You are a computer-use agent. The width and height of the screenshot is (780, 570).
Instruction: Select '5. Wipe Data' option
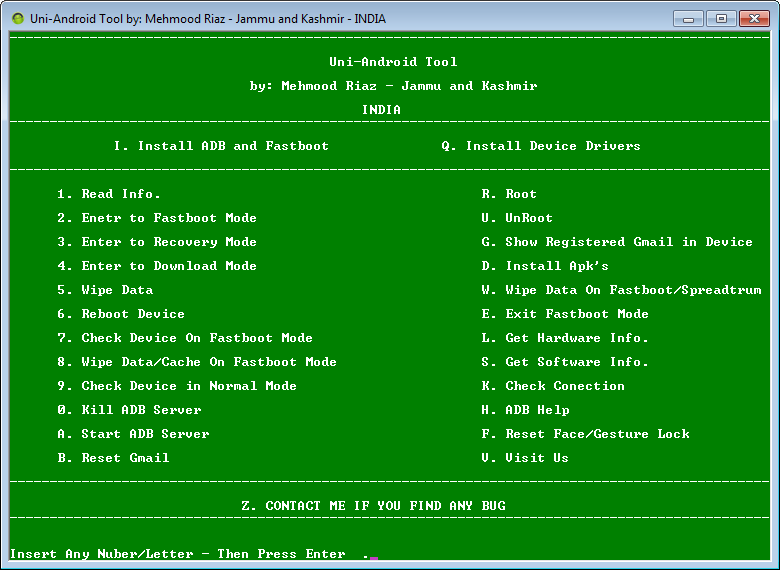pos(105,290)
